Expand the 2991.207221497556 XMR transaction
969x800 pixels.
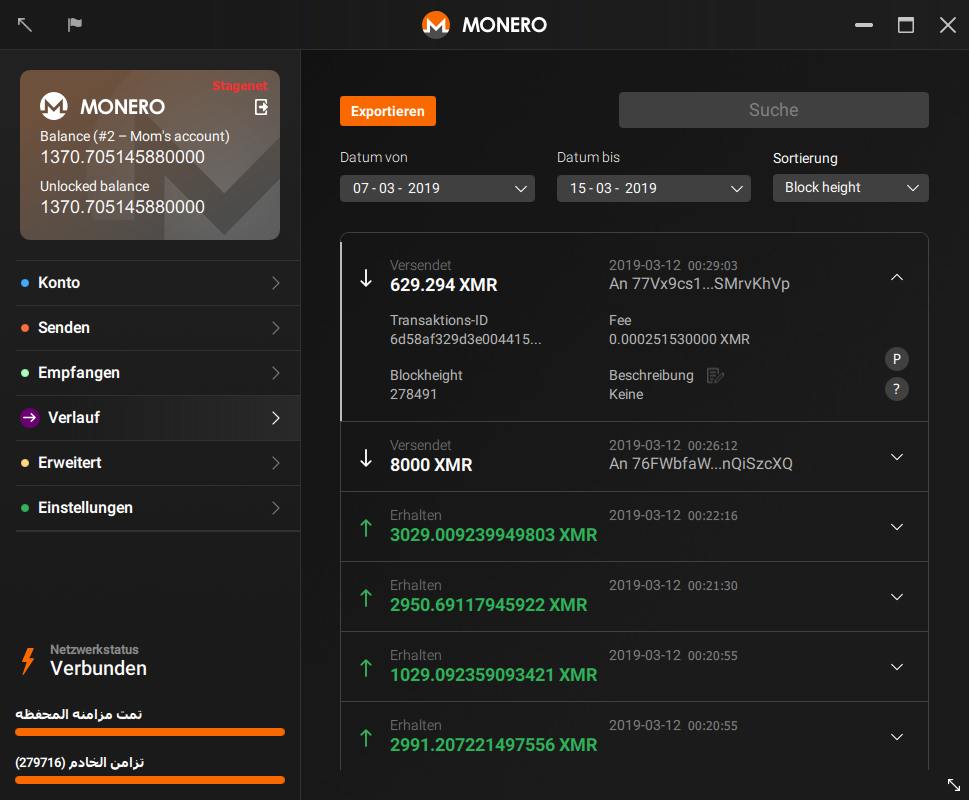(897, 737)
